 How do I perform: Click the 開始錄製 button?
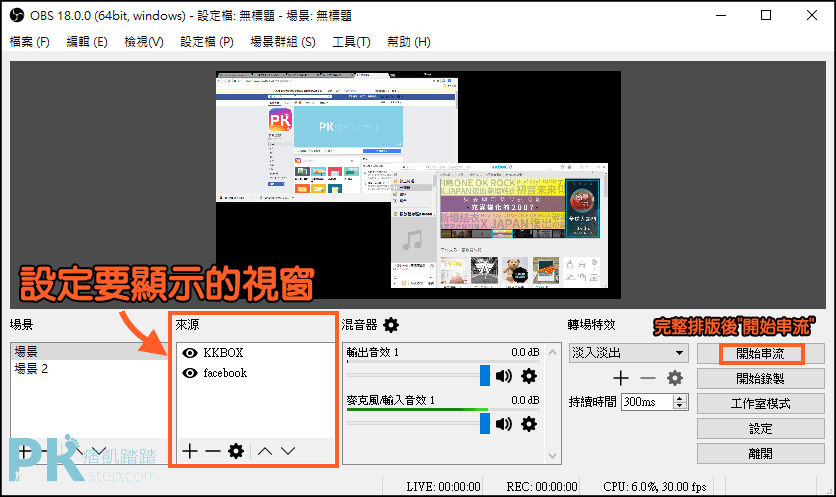tap(761, 379)
